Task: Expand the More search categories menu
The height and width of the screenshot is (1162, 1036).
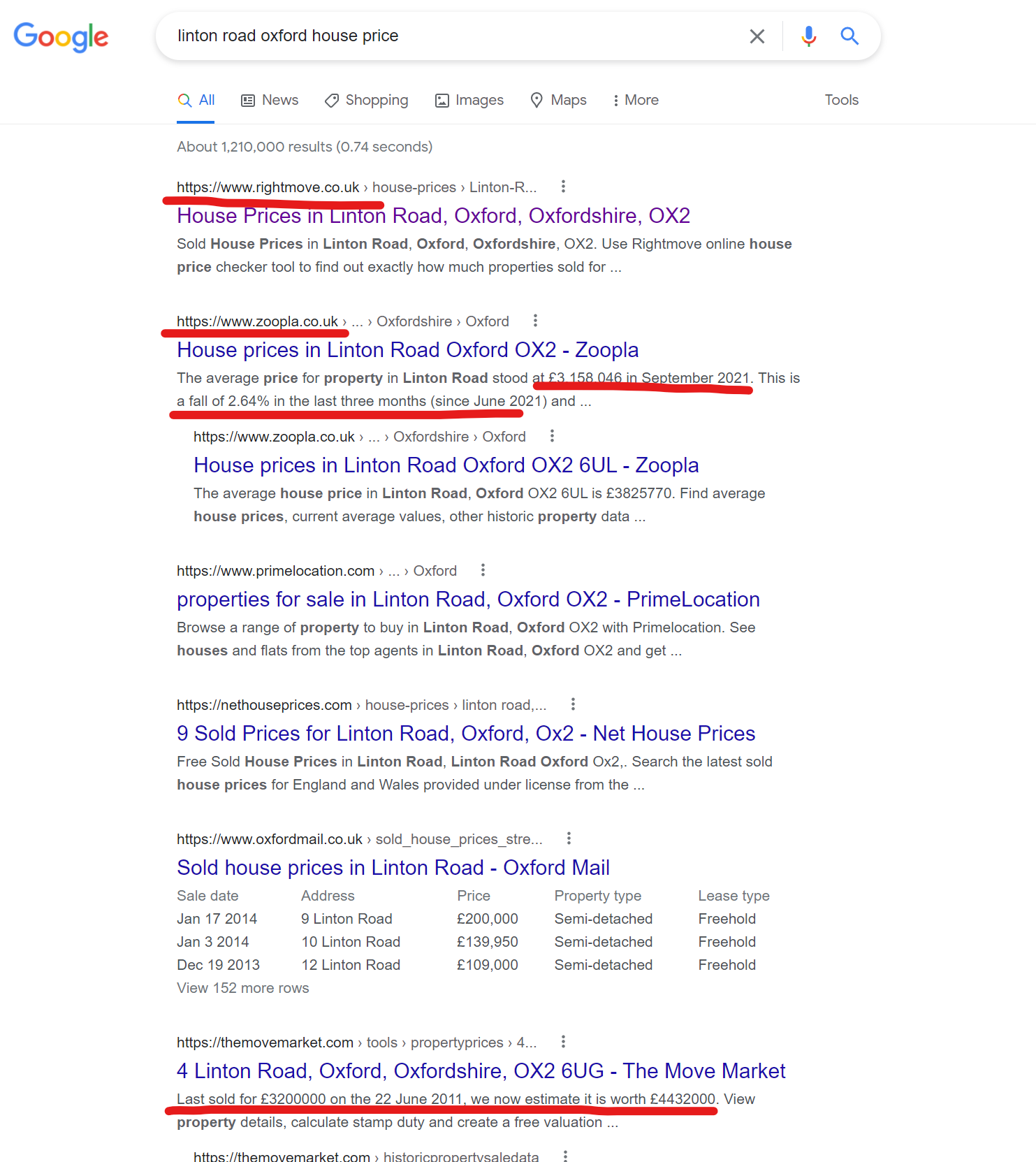Action: pyautogui.click(x=635, y=100)
